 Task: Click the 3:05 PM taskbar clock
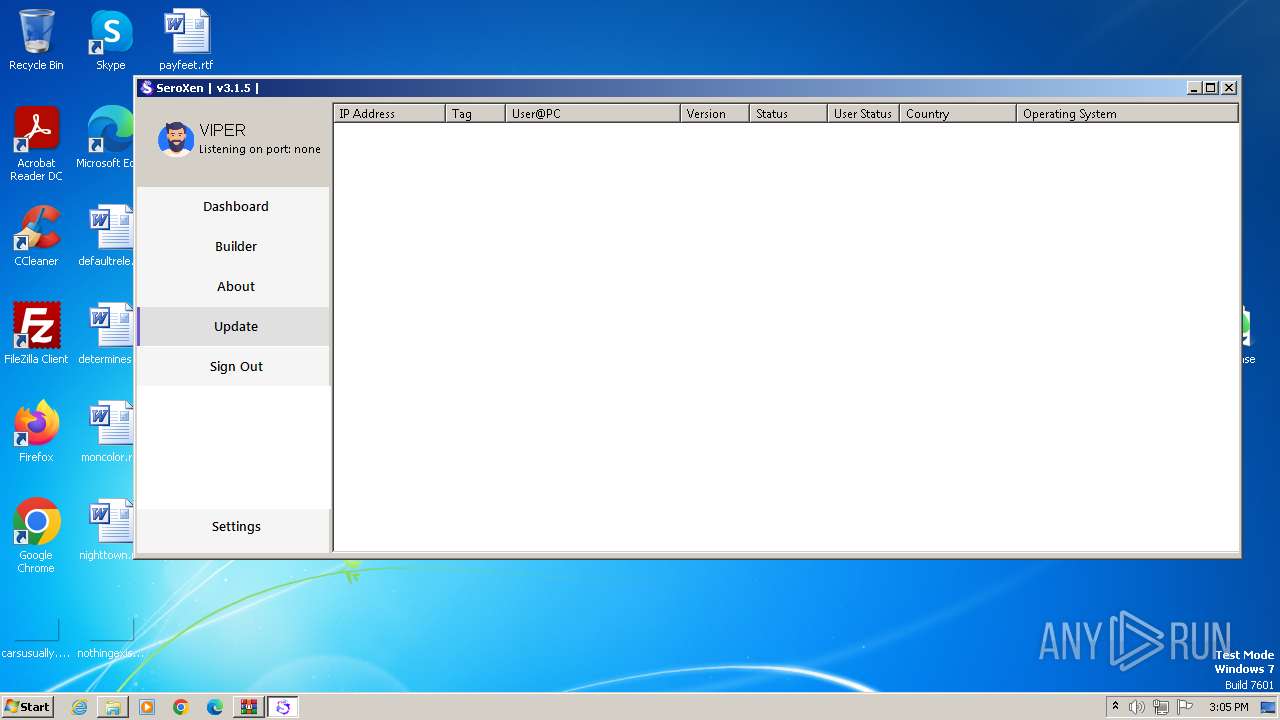point(1228,707)
